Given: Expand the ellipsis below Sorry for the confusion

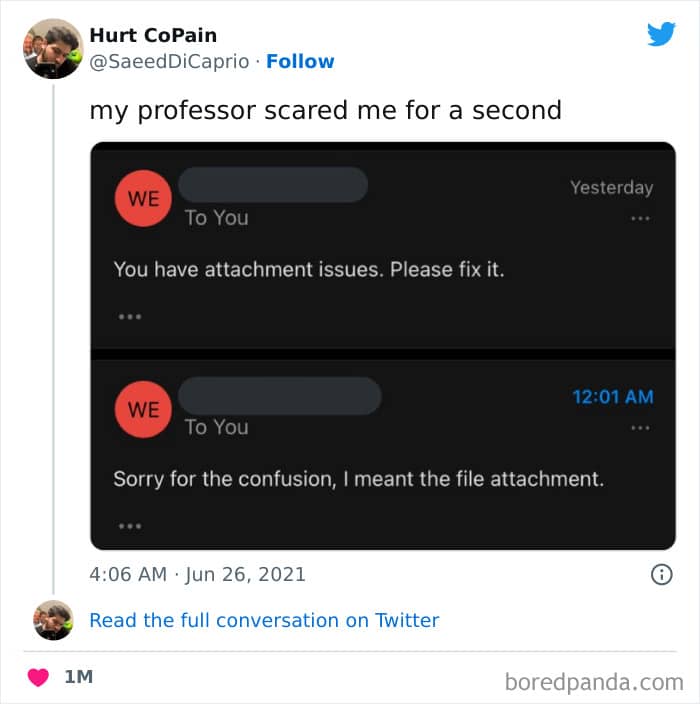Looking at the screenshot, I should click(x=130, y=526).
